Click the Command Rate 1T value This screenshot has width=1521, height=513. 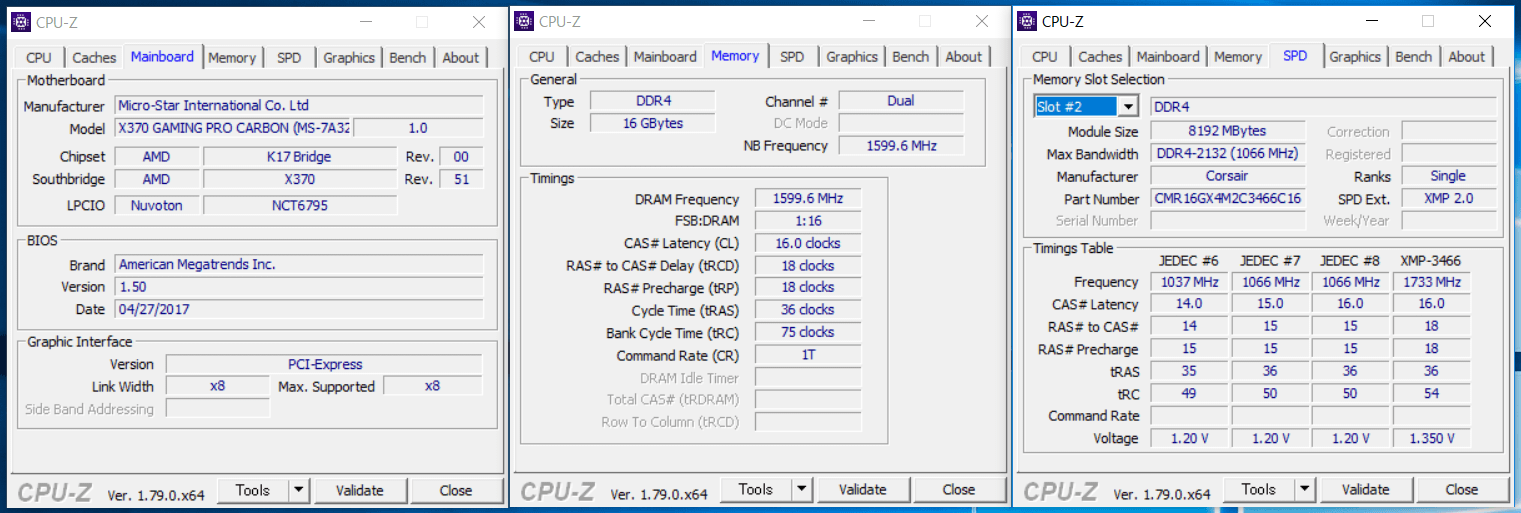[x=808, y=355]
